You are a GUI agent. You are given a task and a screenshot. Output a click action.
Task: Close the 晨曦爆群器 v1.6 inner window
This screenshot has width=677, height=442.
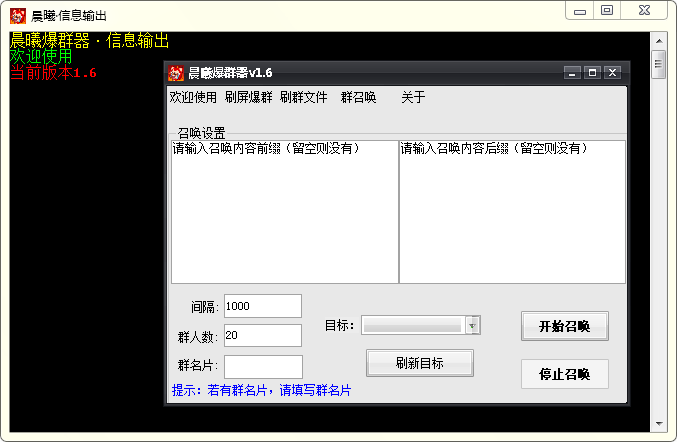[x=612, y=72]
